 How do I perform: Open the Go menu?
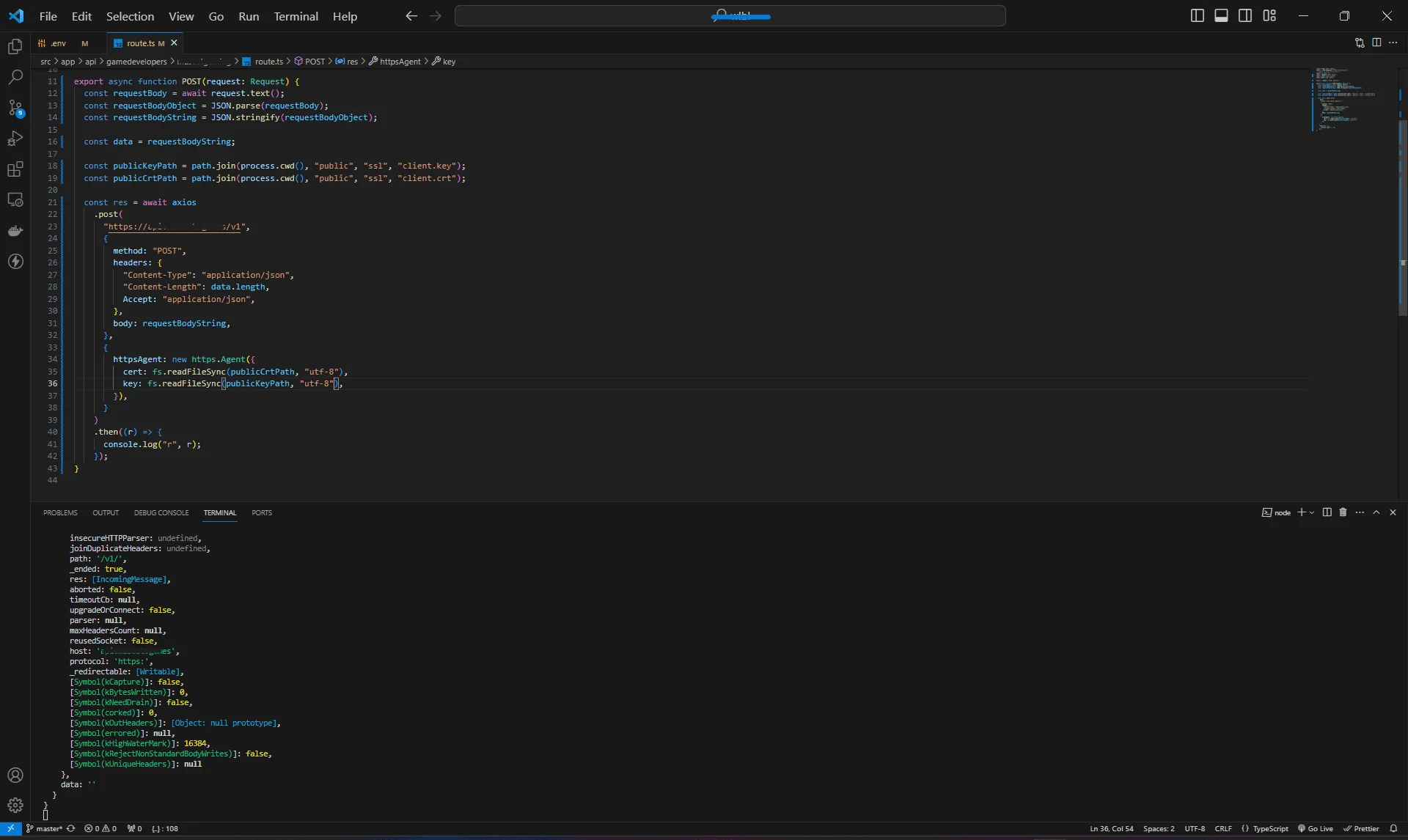[x=216, y=16]
